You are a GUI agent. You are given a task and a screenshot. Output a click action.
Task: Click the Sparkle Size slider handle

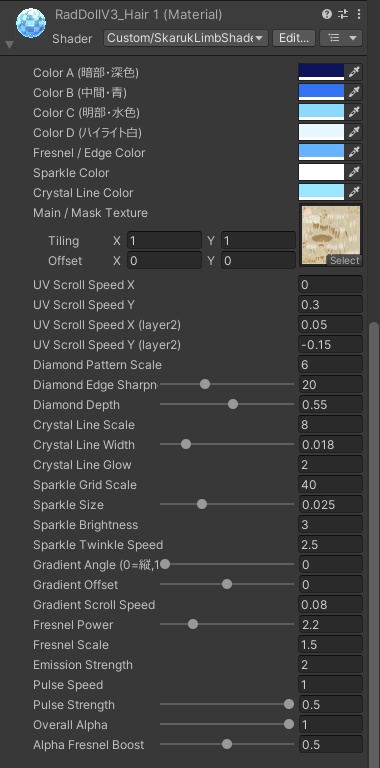[202, 504]
